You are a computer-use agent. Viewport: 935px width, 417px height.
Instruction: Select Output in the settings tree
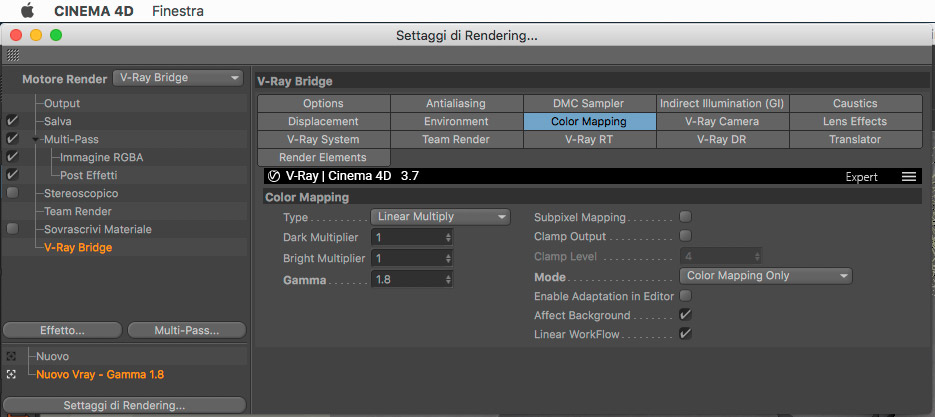62,103
